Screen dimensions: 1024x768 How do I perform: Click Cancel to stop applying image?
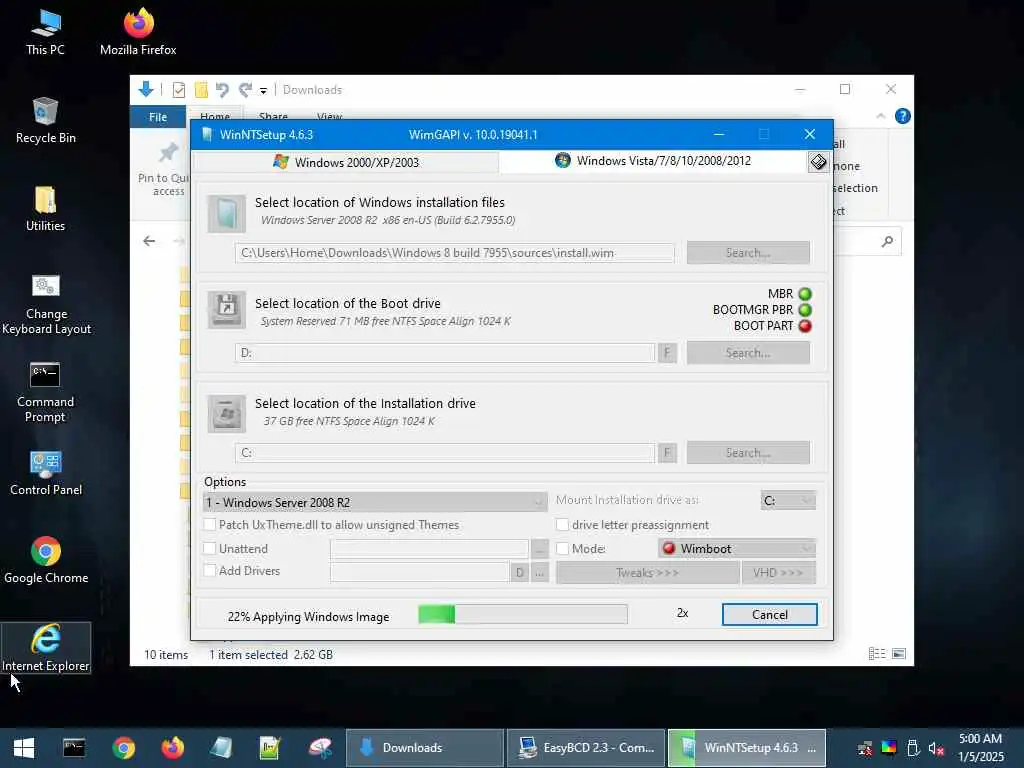pyautogui.click(x=769, y=615)
